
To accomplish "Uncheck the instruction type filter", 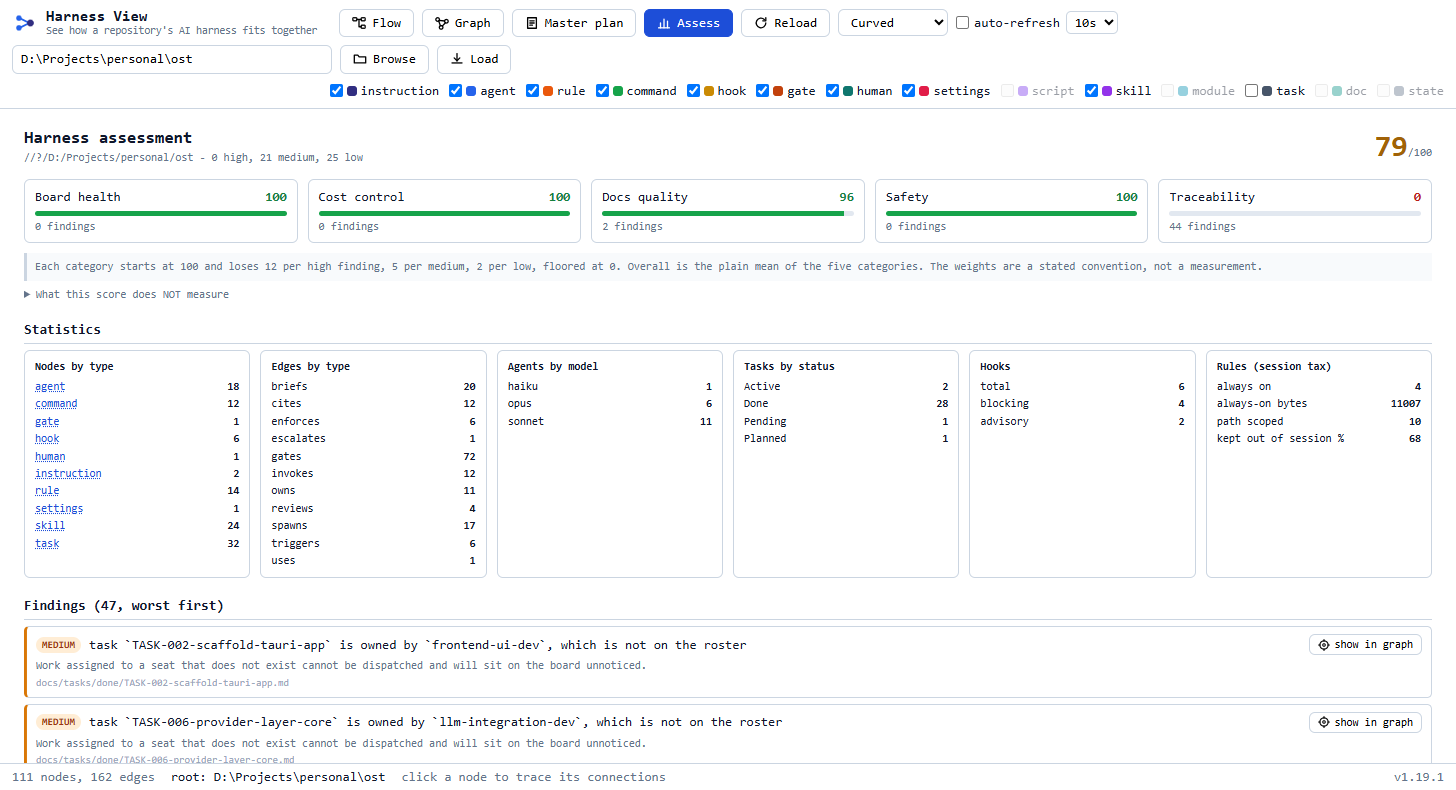I will tap(337, 91).
